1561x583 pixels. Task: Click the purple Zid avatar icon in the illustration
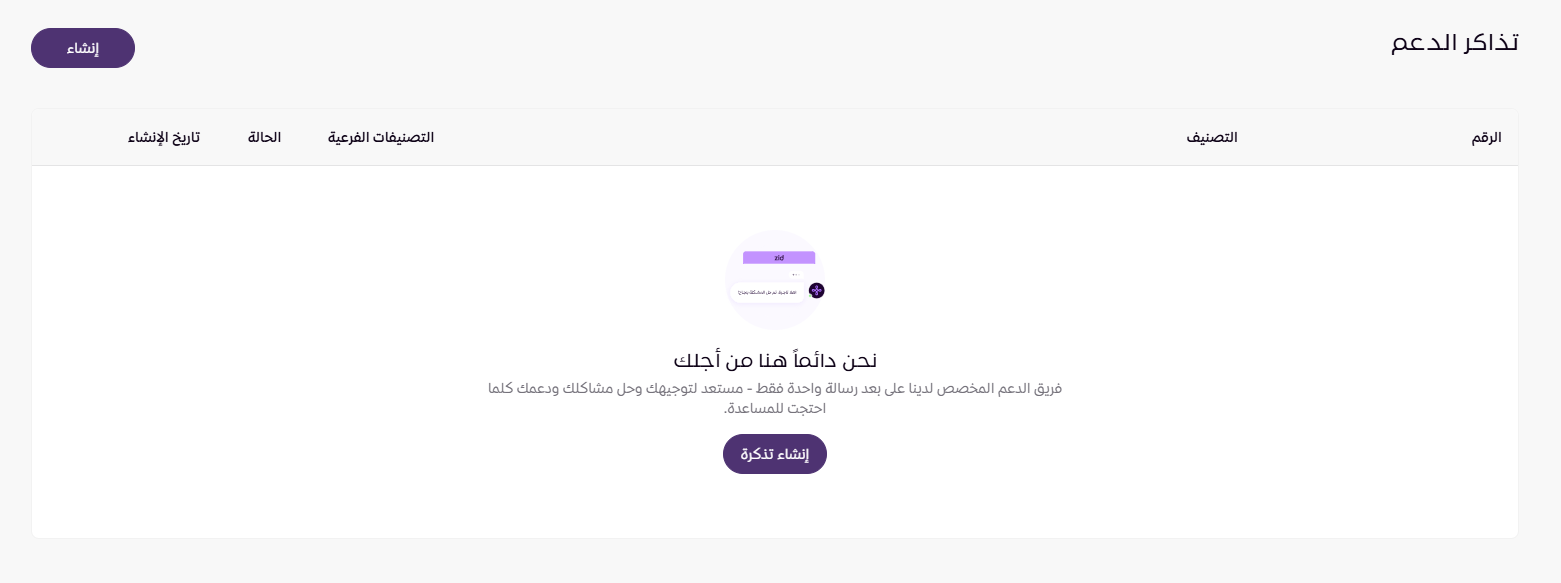click(817, 290)
